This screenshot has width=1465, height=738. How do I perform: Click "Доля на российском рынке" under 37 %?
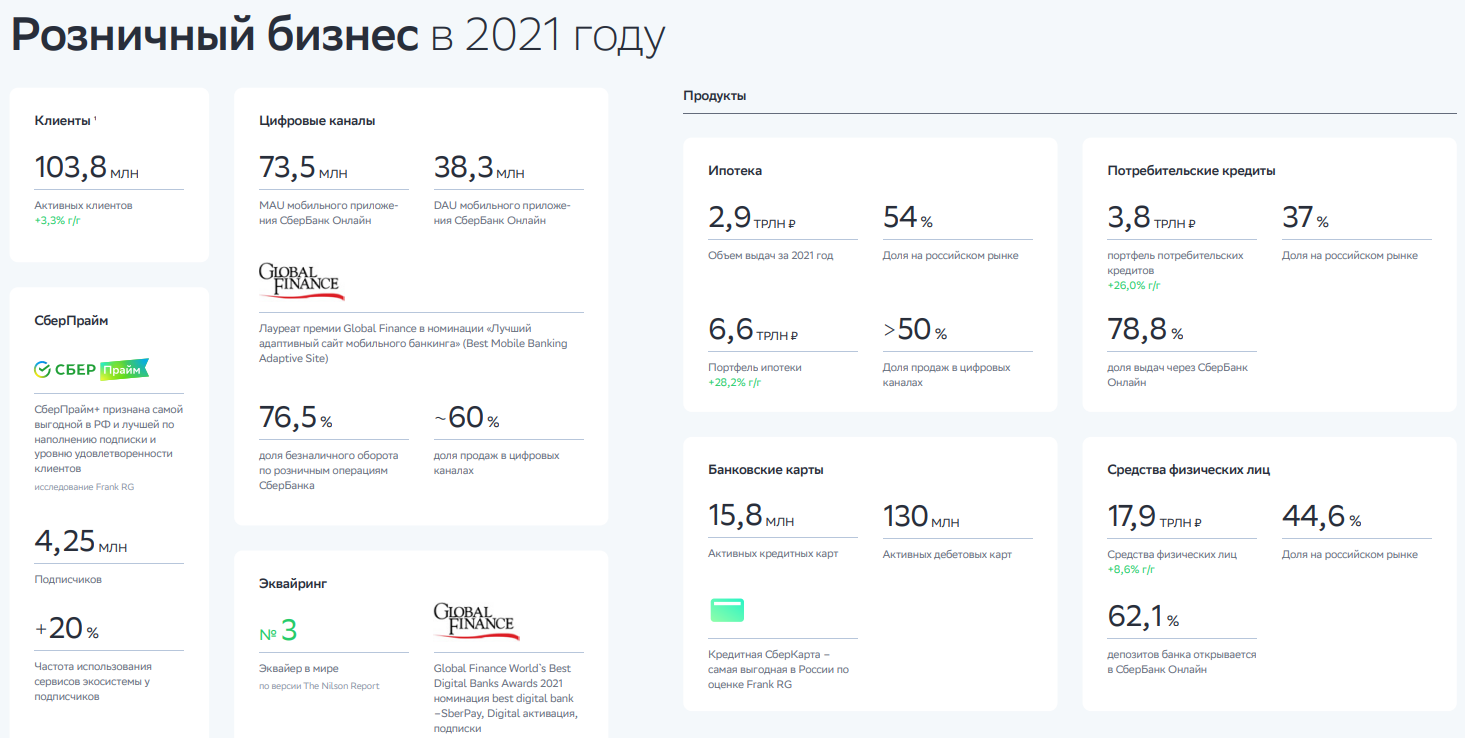(x=1350, y=255)
